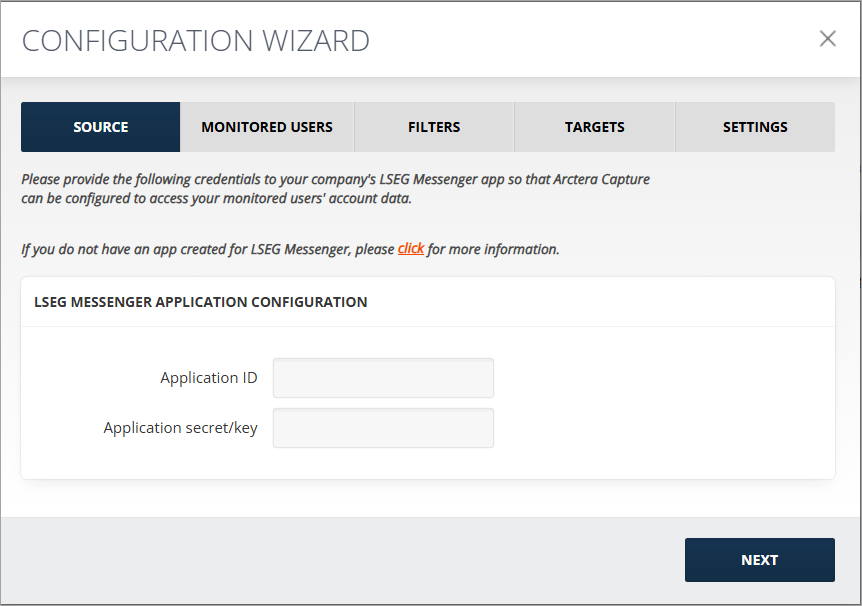Select the 'Application secret/key' label text
862x606 pixels.
(180, 428)
